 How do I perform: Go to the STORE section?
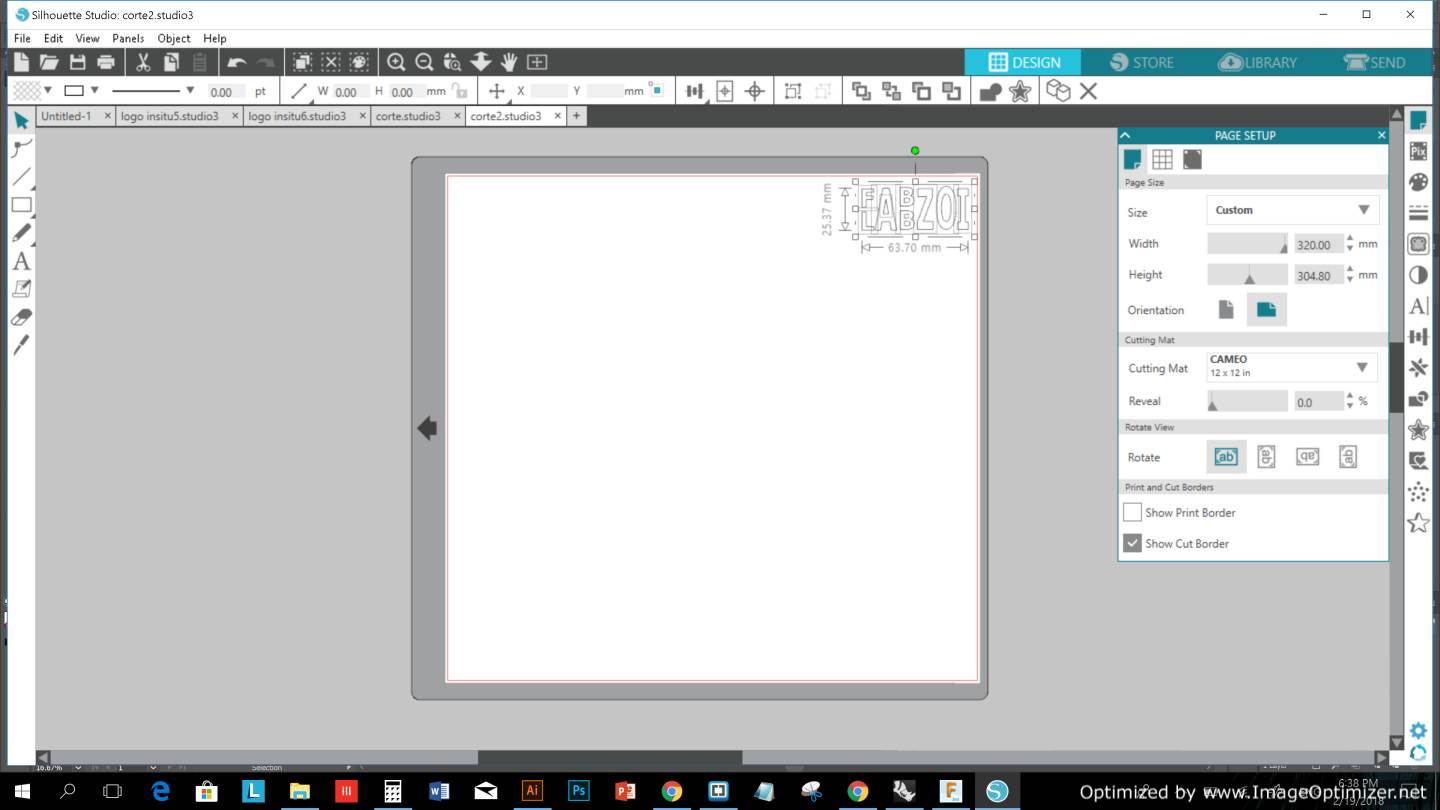pos(1140,62)
